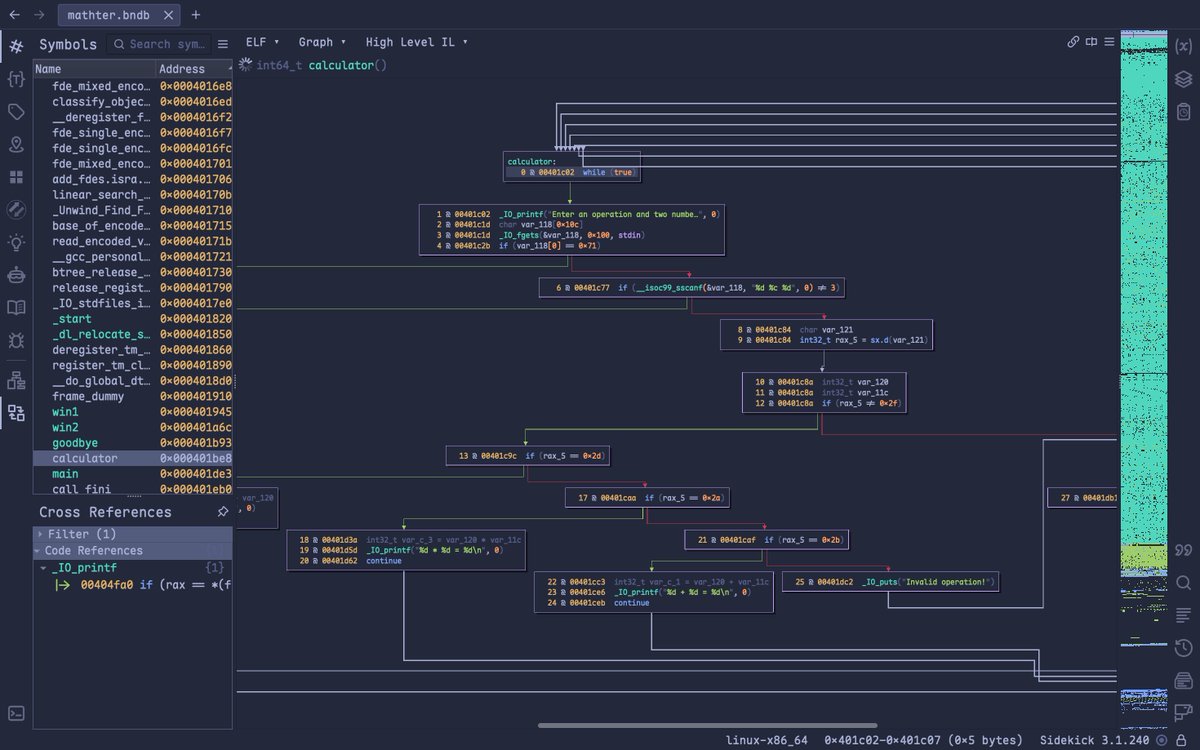Open the Graph view mode dropdown
This screenshot has height=750, width=1200.
[322, 42]
